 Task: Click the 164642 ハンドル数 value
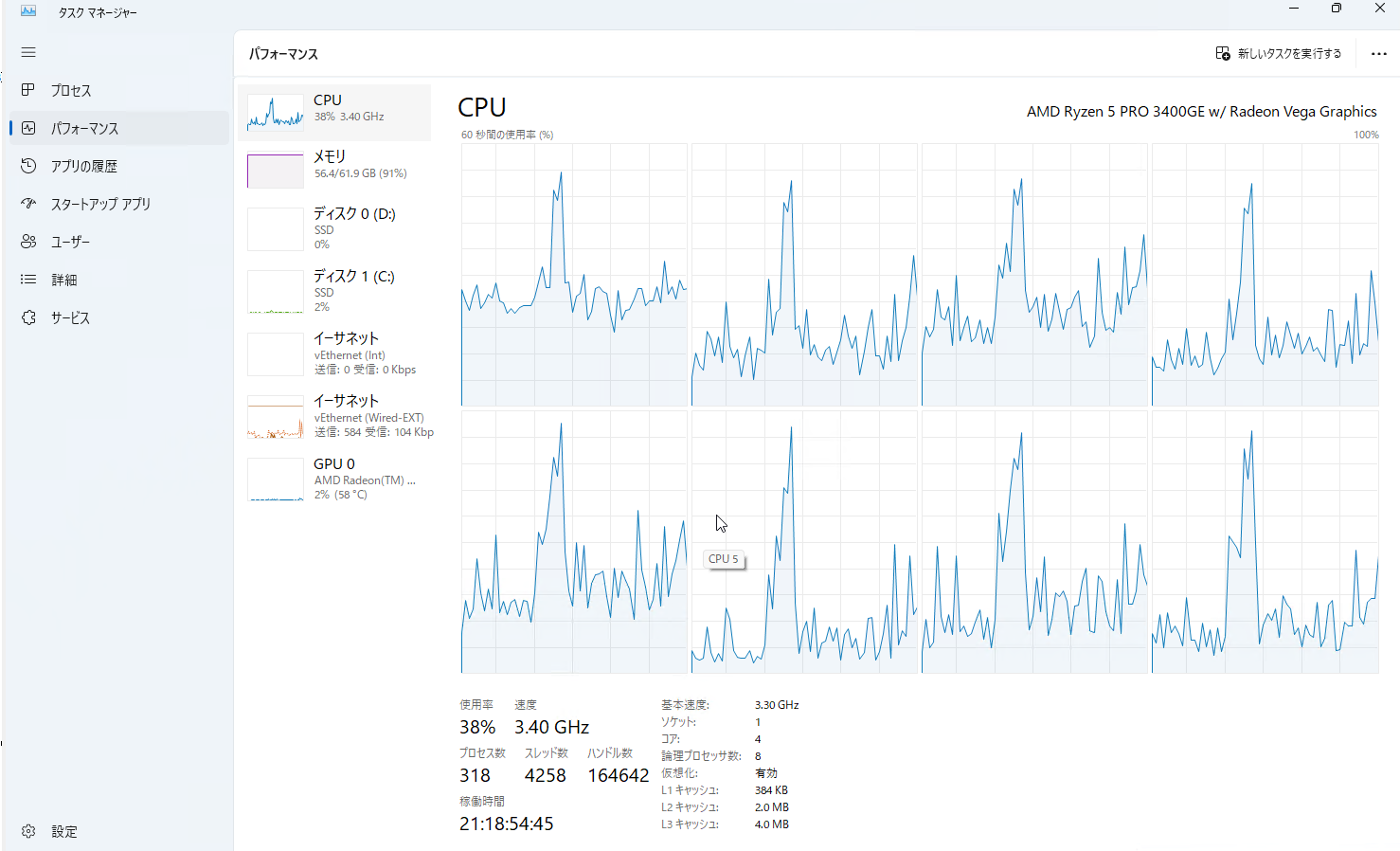coord(619,775)
